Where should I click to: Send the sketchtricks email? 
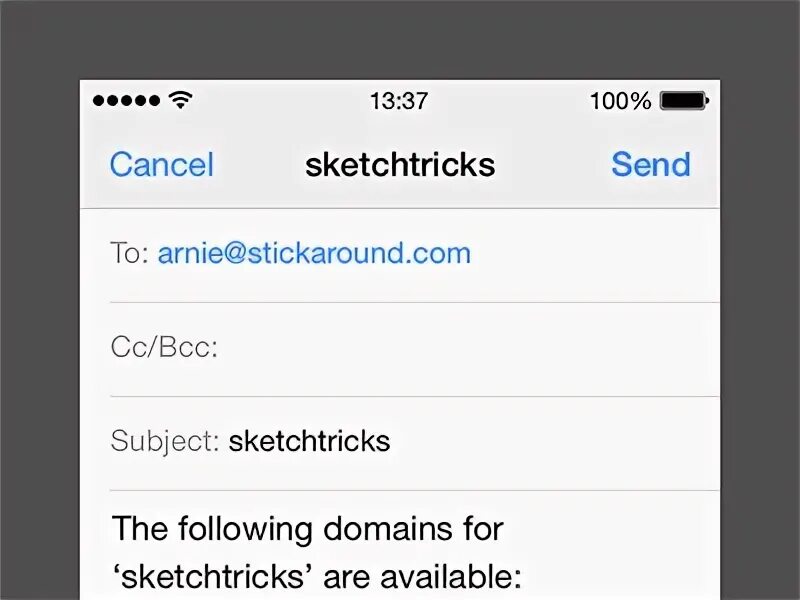pyautogui.click(x=651, y=164)
